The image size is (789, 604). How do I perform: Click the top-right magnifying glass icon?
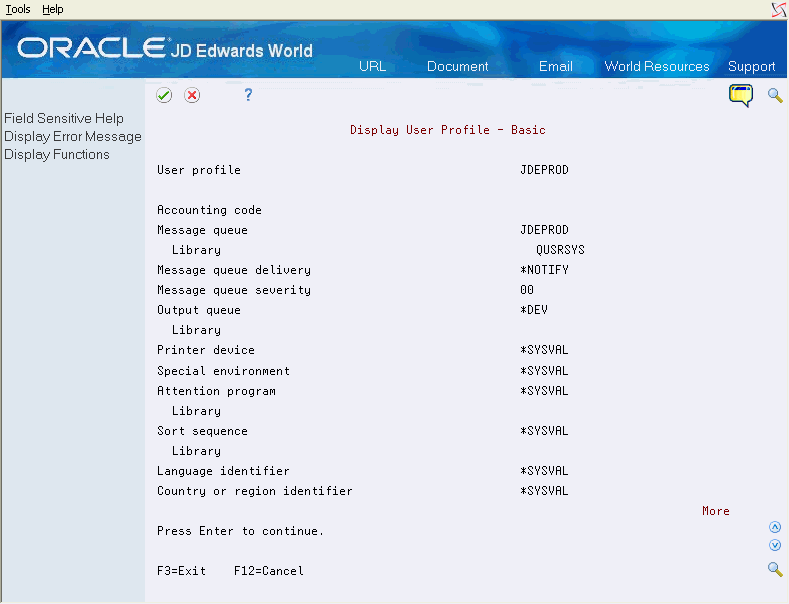(775, 95)
